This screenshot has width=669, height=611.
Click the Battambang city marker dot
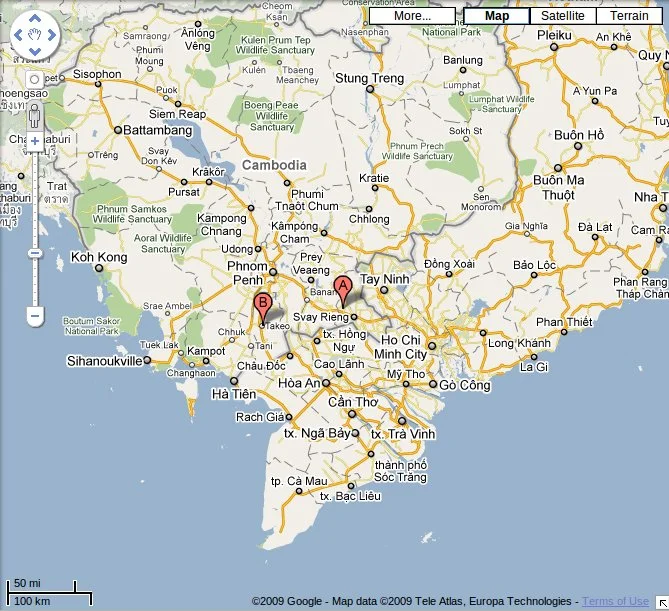click(x=118, y=130)
